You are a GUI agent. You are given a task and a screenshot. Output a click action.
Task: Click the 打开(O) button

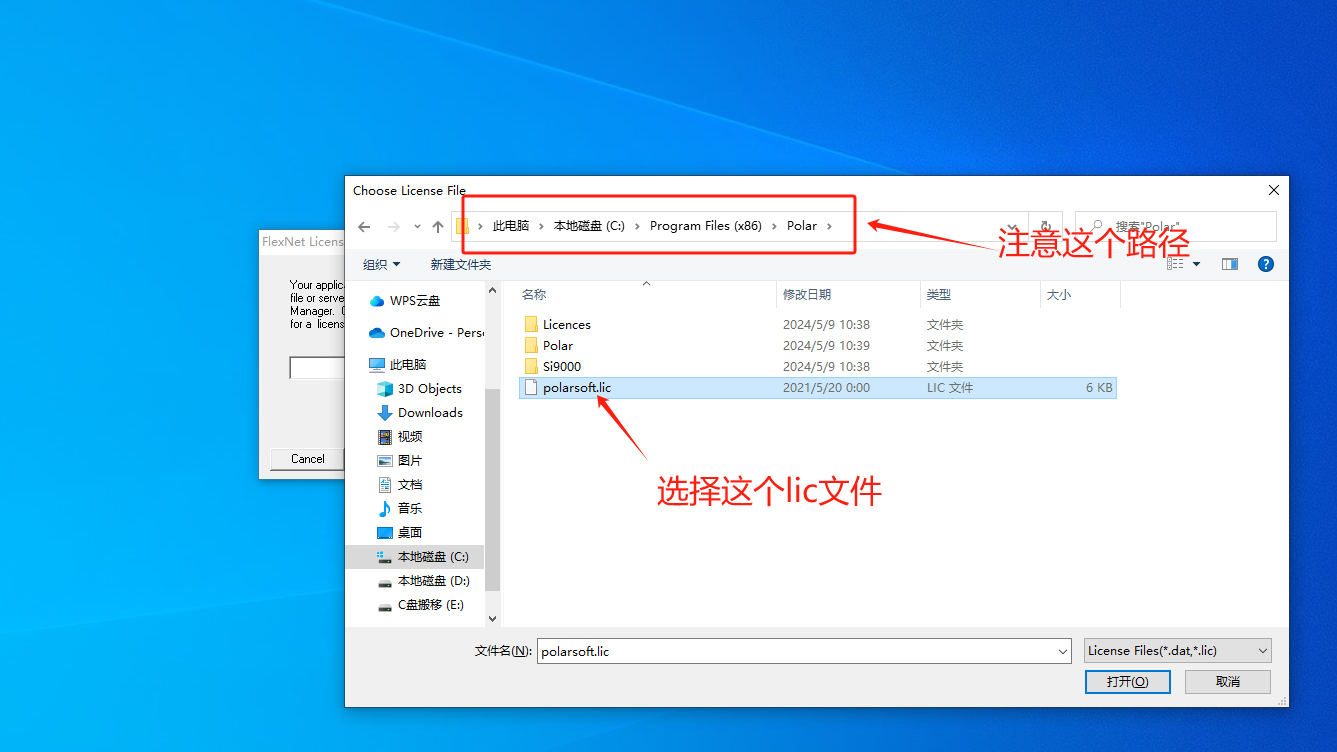(x=1127, y=682)
